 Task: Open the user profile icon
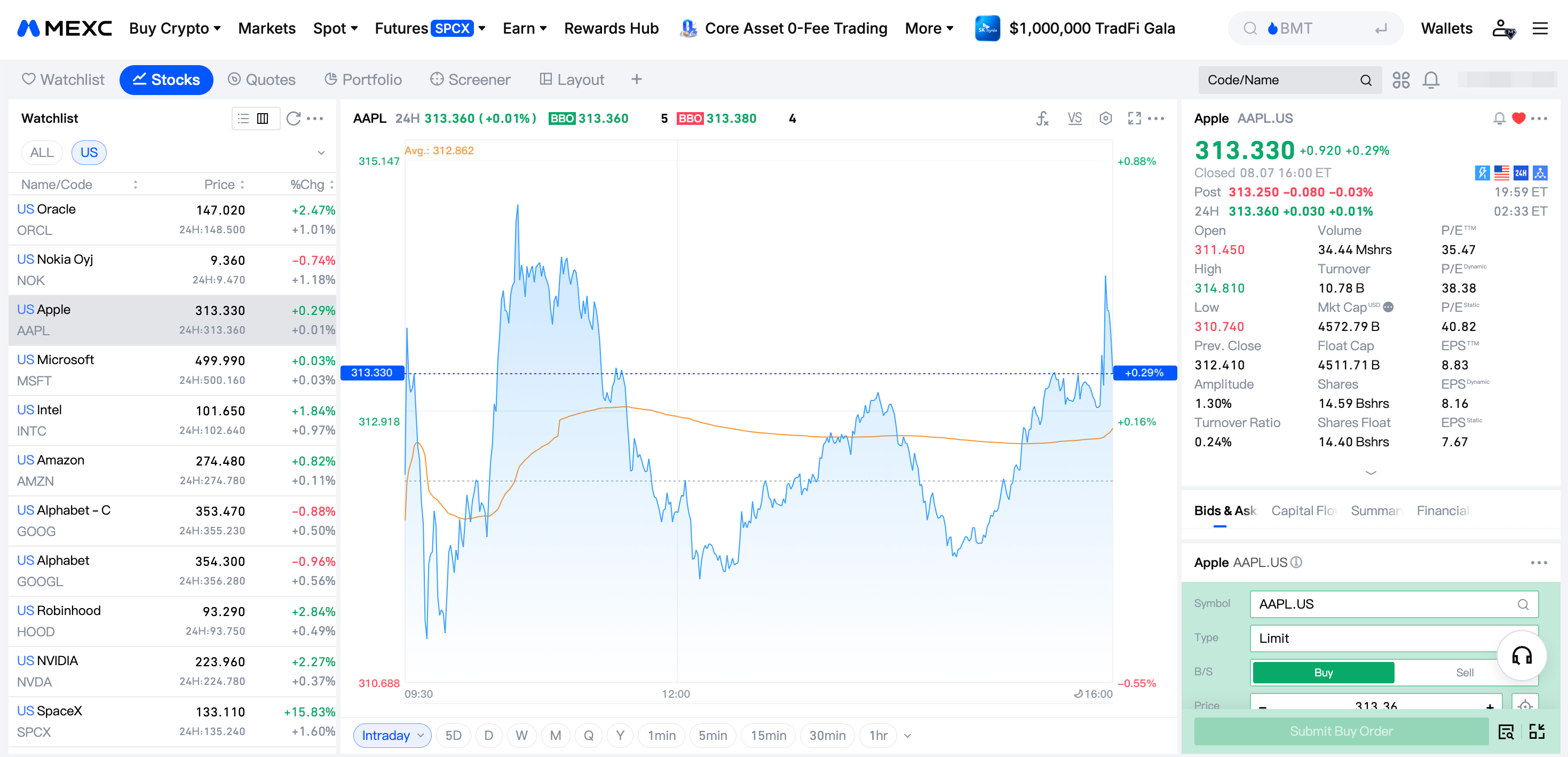tap(1503, 29)
